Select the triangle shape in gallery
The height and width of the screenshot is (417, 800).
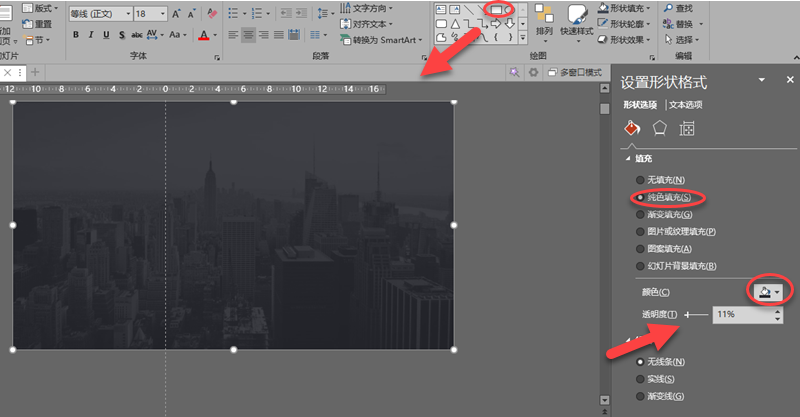click(455, 23)
